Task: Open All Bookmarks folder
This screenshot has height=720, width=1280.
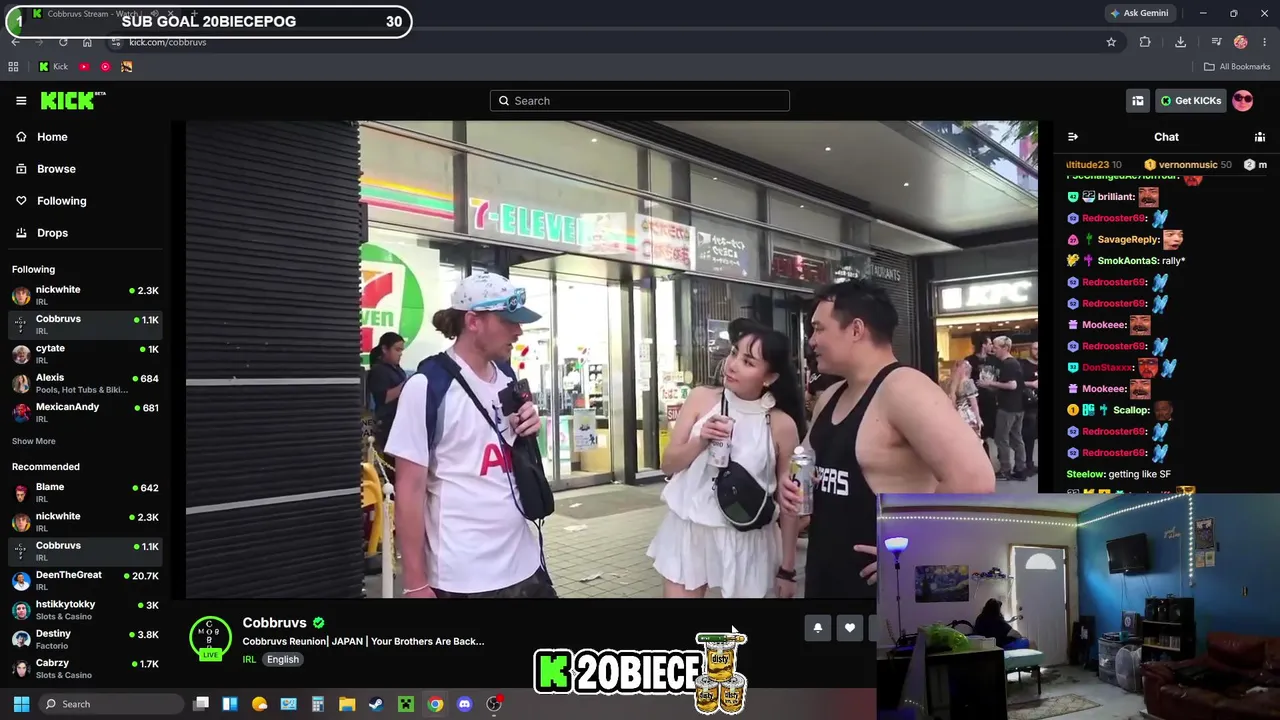Action: coord(1237,67)
